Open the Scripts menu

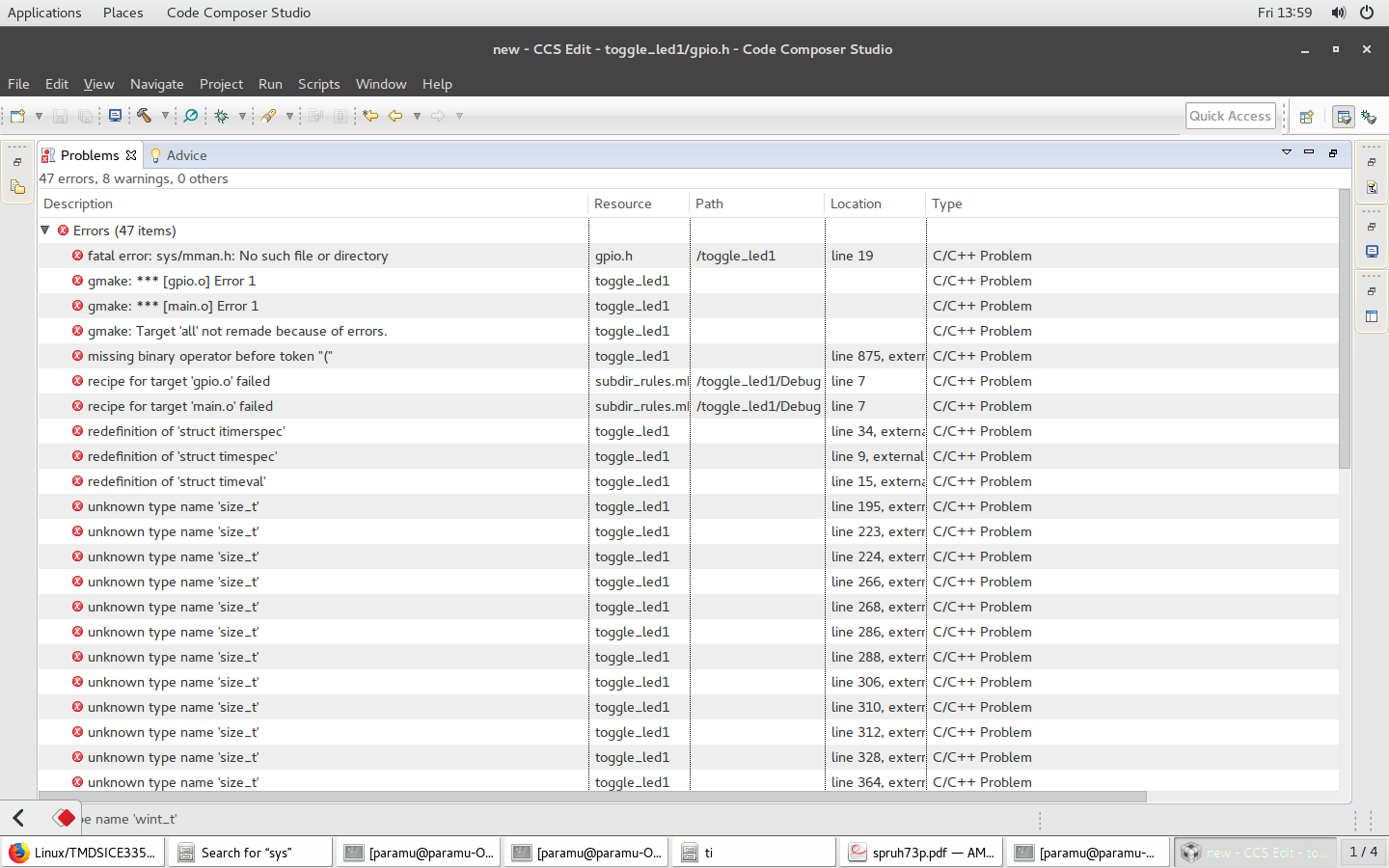coord(318,84)
